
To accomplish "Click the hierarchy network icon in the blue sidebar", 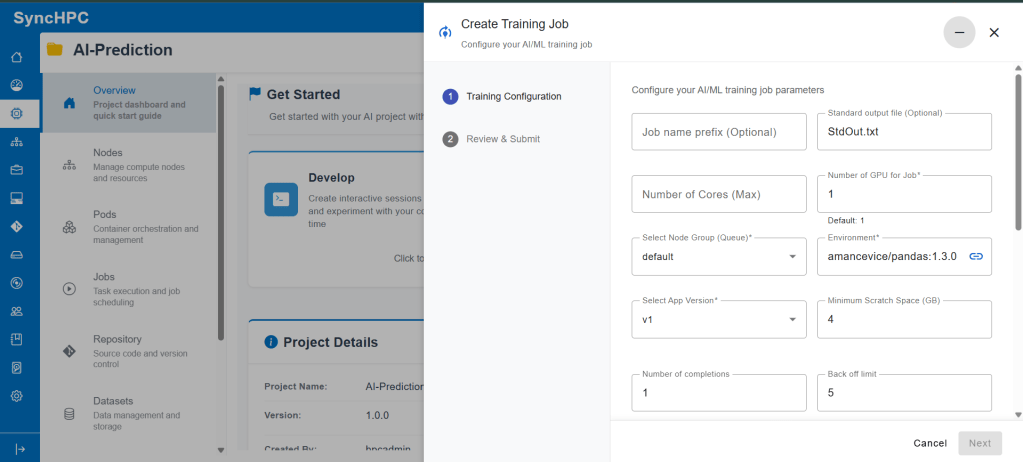I will point(17,142).
